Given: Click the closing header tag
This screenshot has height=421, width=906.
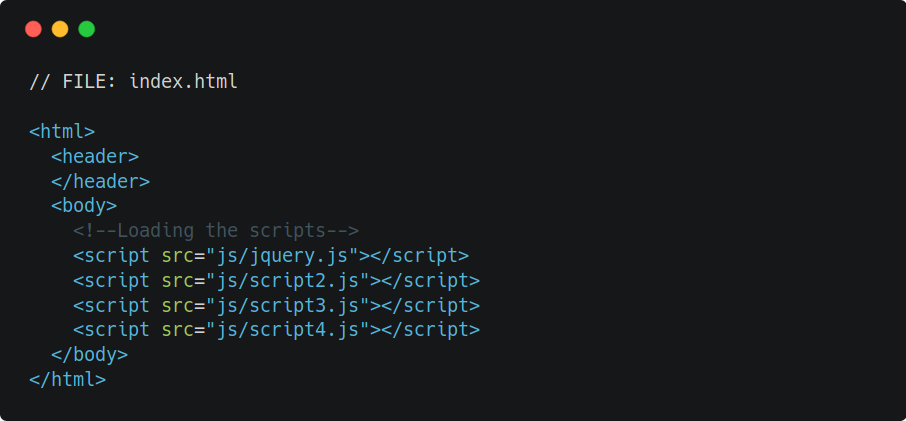Looking at the screenshot, I should coord(101,181).
